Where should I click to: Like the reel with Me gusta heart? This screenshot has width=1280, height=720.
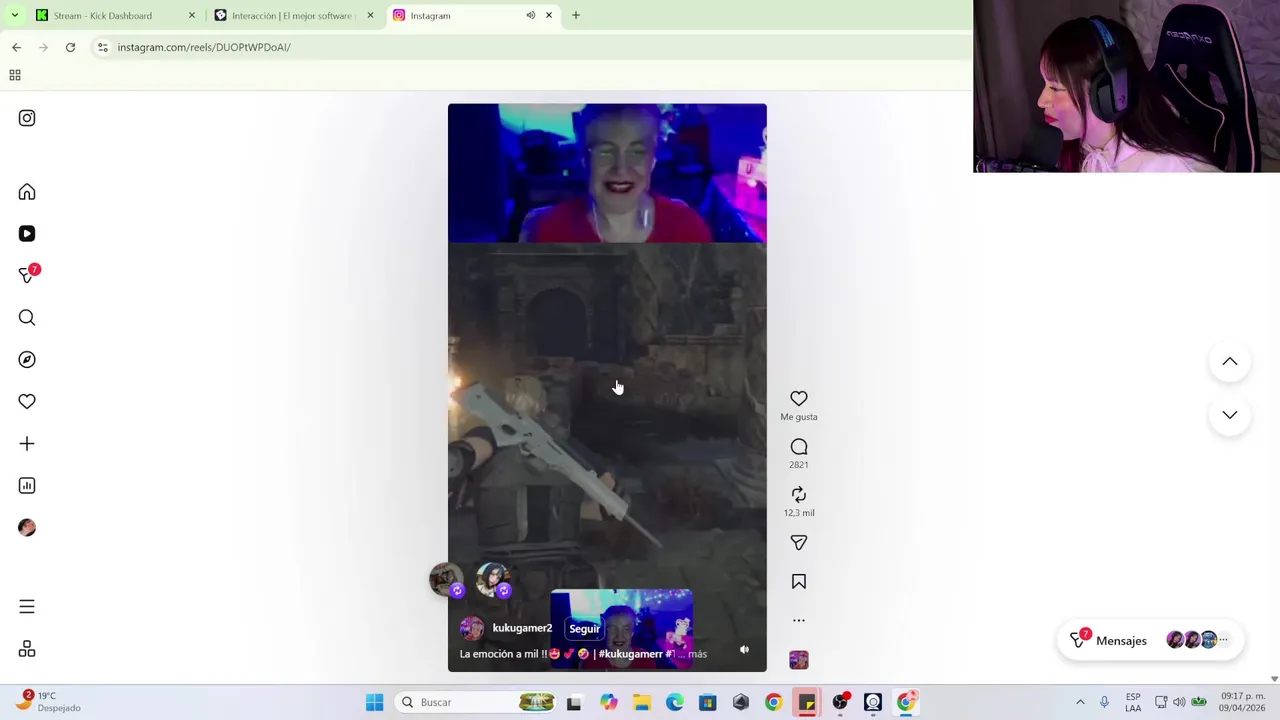tap(799, 398)
